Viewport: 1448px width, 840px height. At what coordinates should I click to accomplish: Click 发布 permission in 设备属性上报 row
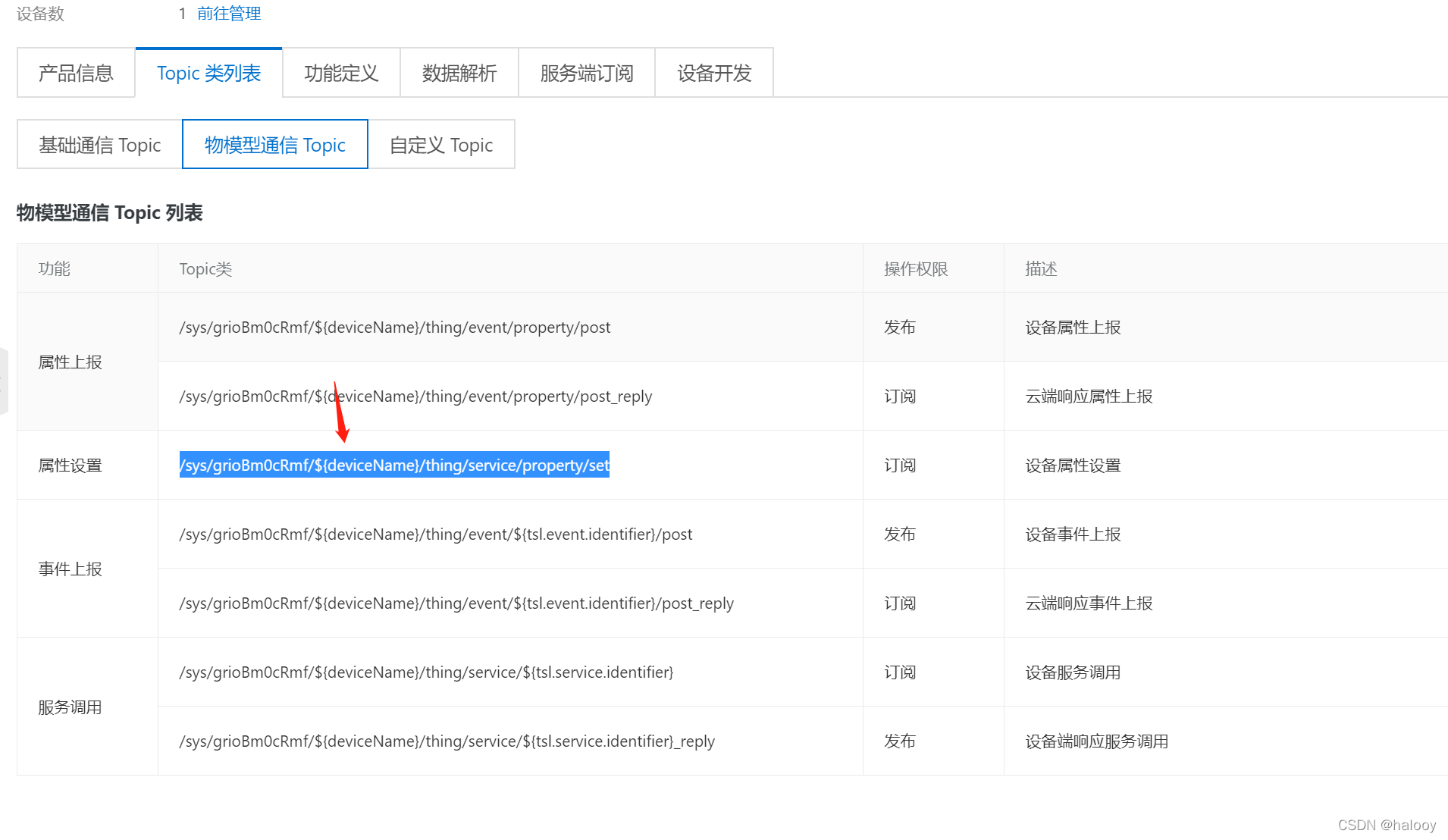point(900,327)
